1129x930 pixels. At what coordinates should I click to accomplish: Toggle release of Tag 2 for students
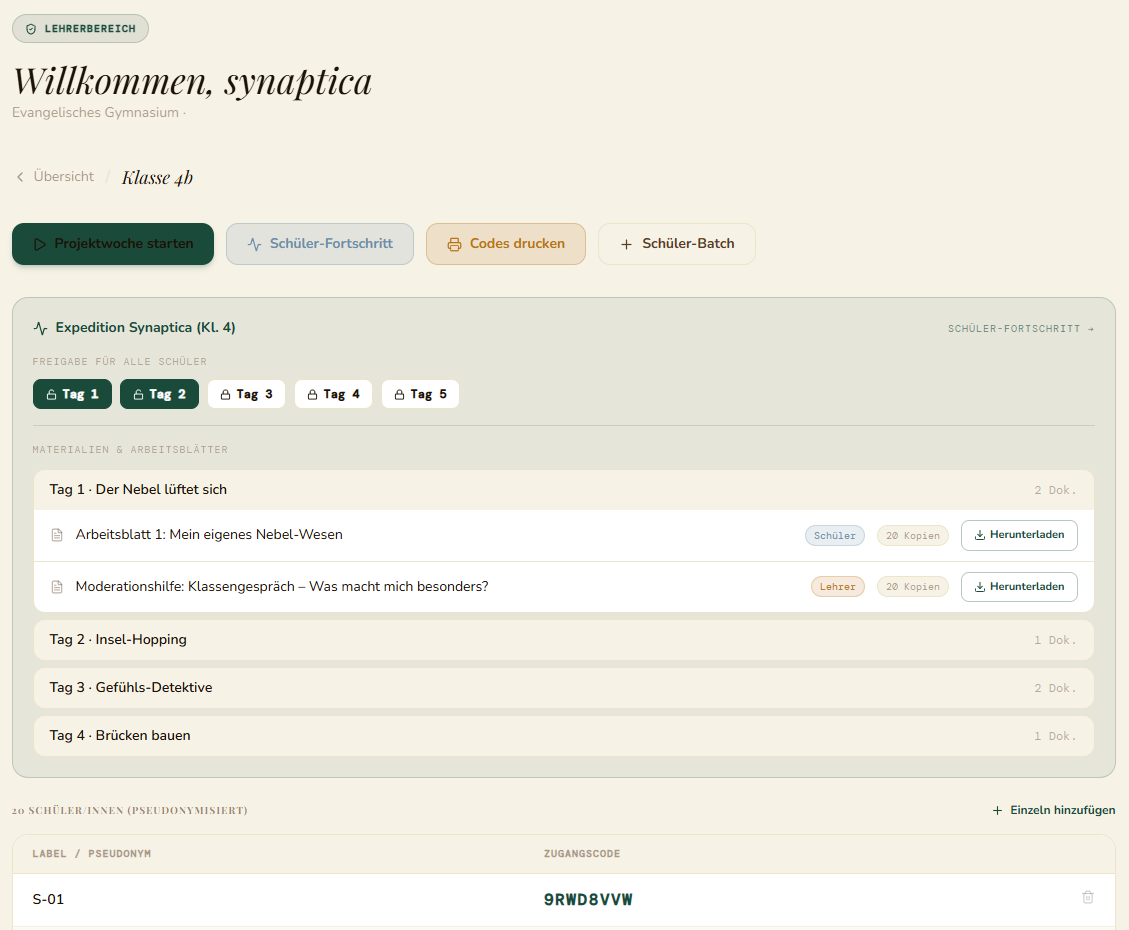click(x=159, y=394)
